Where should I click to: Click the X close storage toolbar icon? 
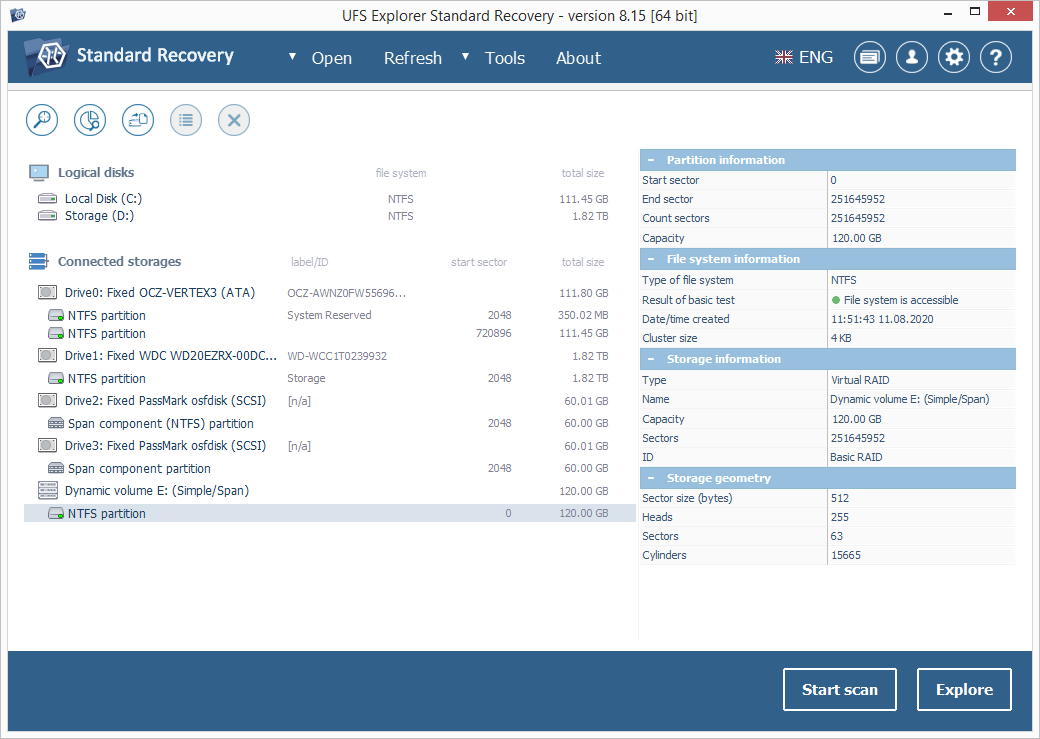point(233,120)
